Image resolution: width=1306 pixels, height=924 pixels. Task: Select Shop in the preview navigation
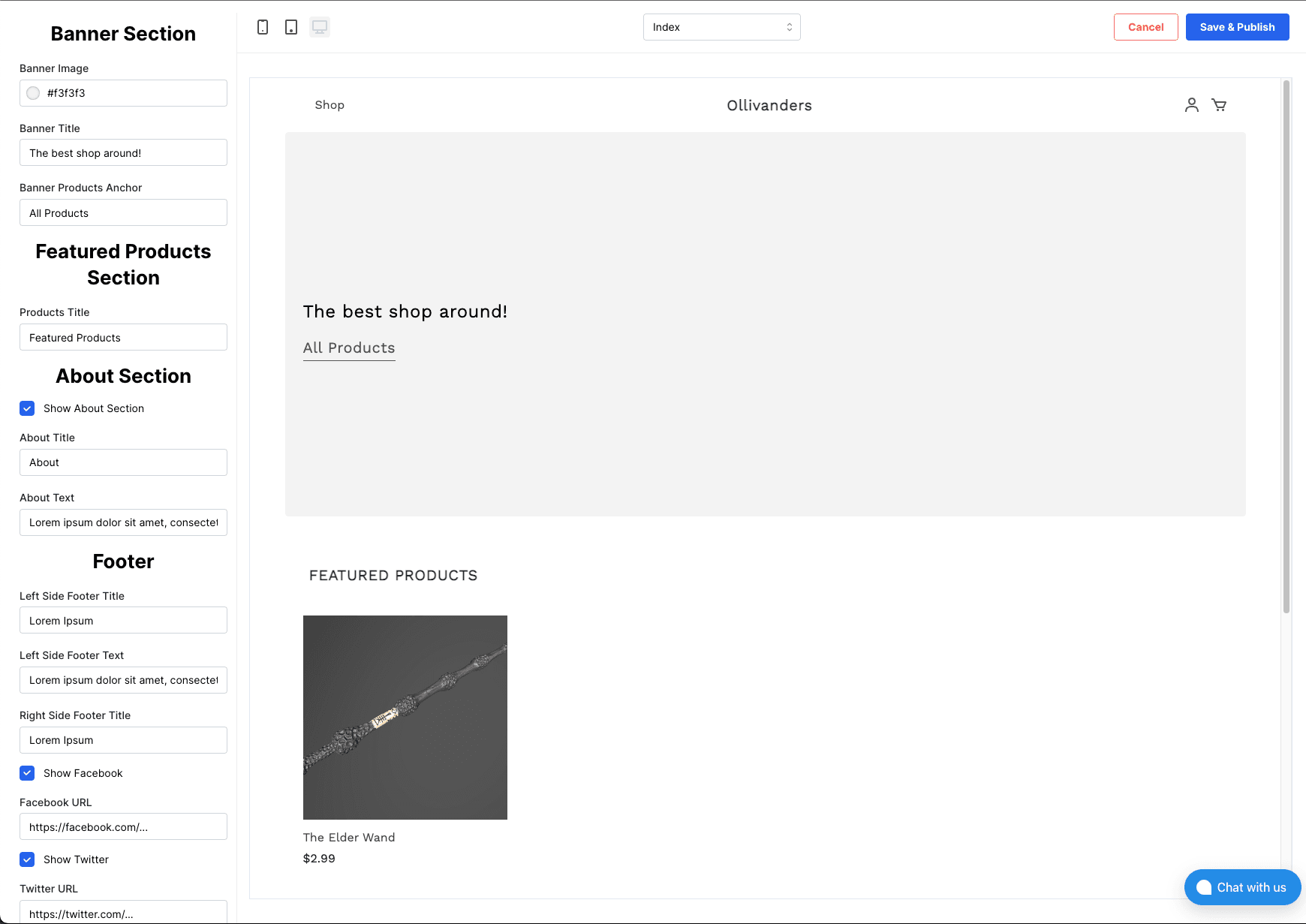click(x=330, y=105)
